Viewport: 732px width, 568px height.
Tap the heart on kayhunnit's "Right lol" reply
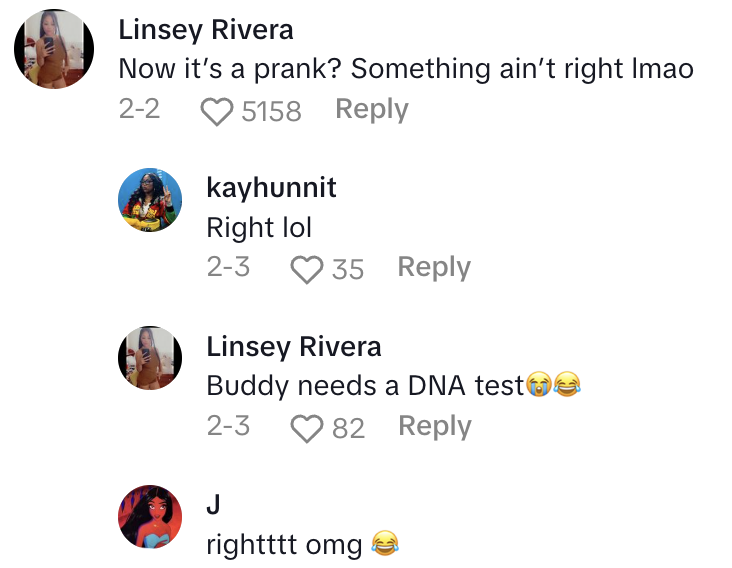pos(305,269)
